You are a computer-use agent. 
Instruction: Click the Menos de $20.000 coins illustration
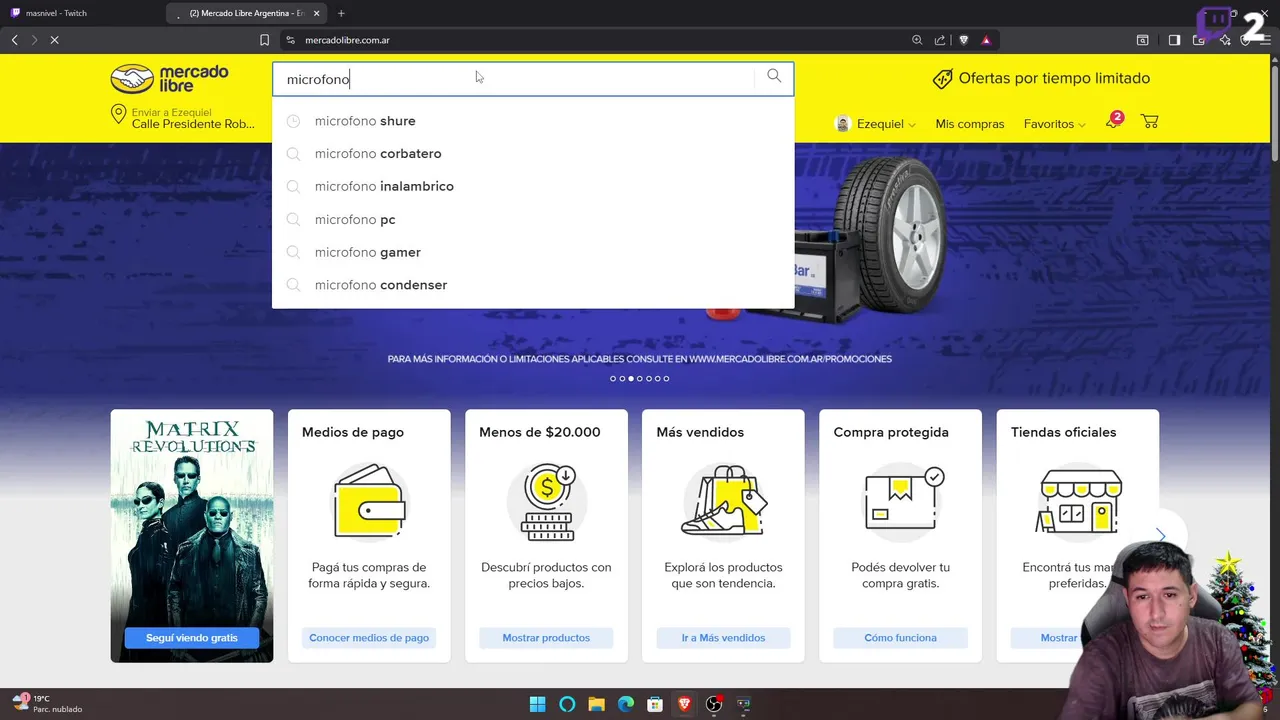coord(546,501)
